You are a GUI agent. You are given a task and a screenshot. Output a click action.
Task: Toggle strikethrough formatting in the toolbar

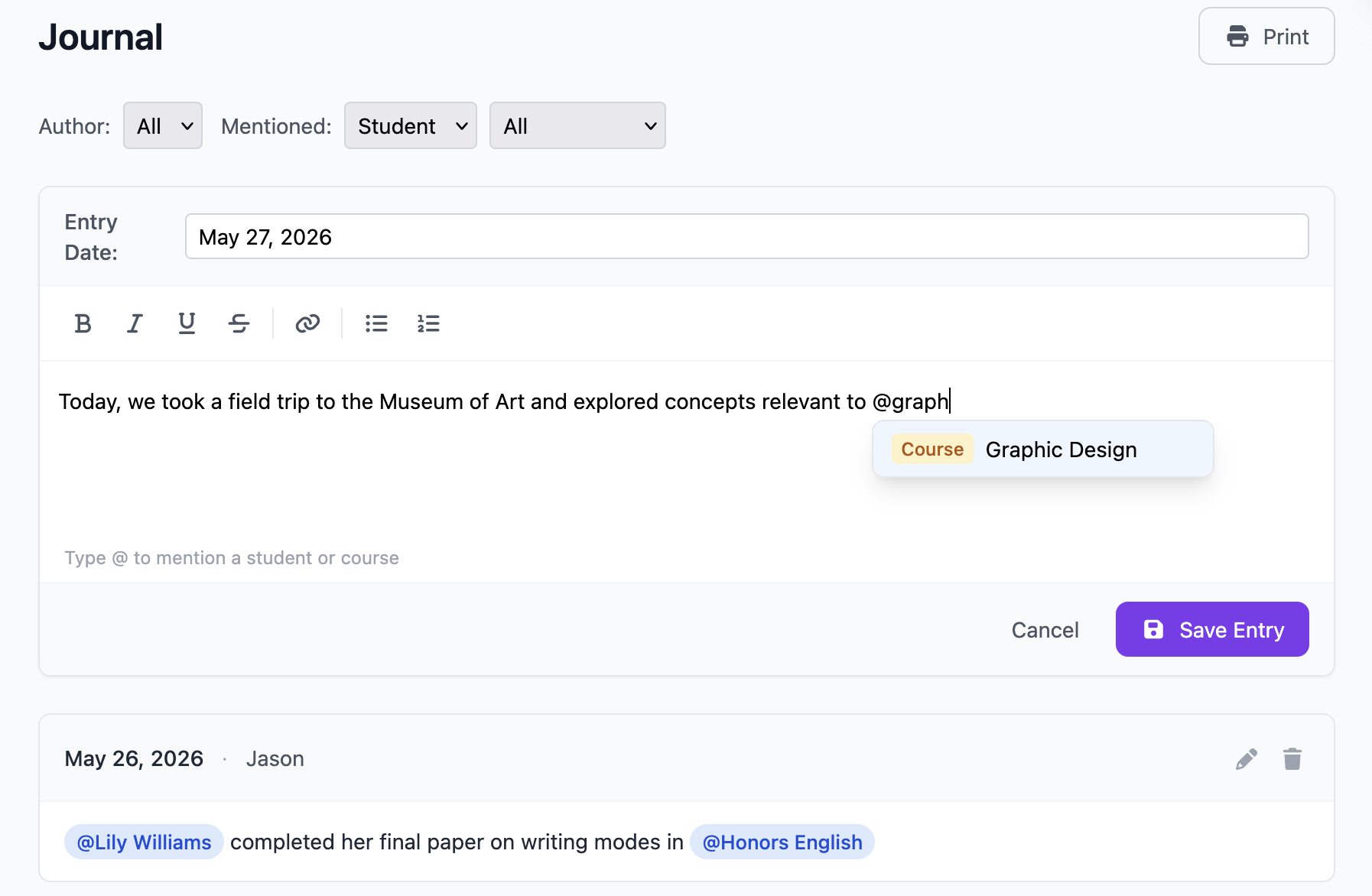click(x=239, y=323)
